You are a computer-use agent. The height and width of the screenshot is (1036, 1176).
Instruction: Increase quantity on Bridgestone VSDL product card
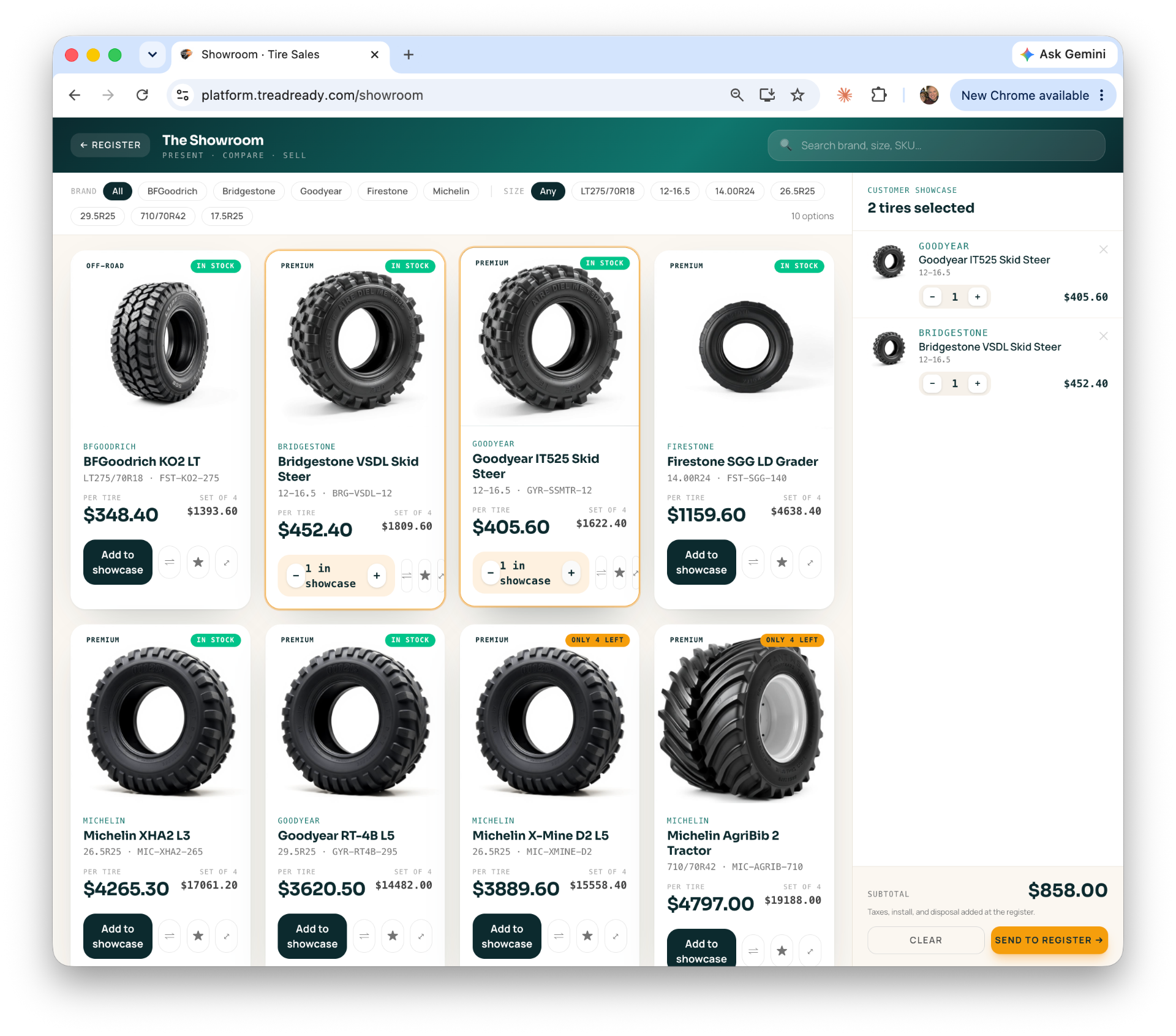click(x=377, y=576)
